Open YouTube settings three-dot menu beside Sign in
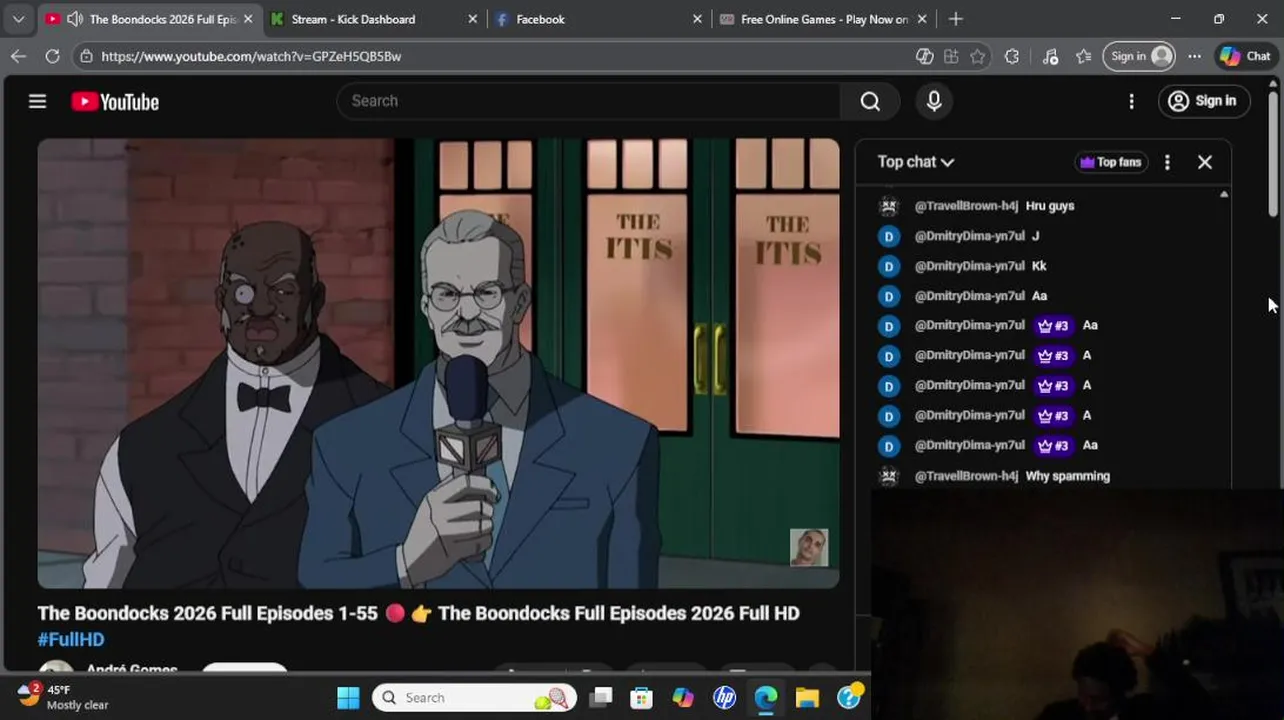Screen dimensions: 1284x720 [1131, 101]
